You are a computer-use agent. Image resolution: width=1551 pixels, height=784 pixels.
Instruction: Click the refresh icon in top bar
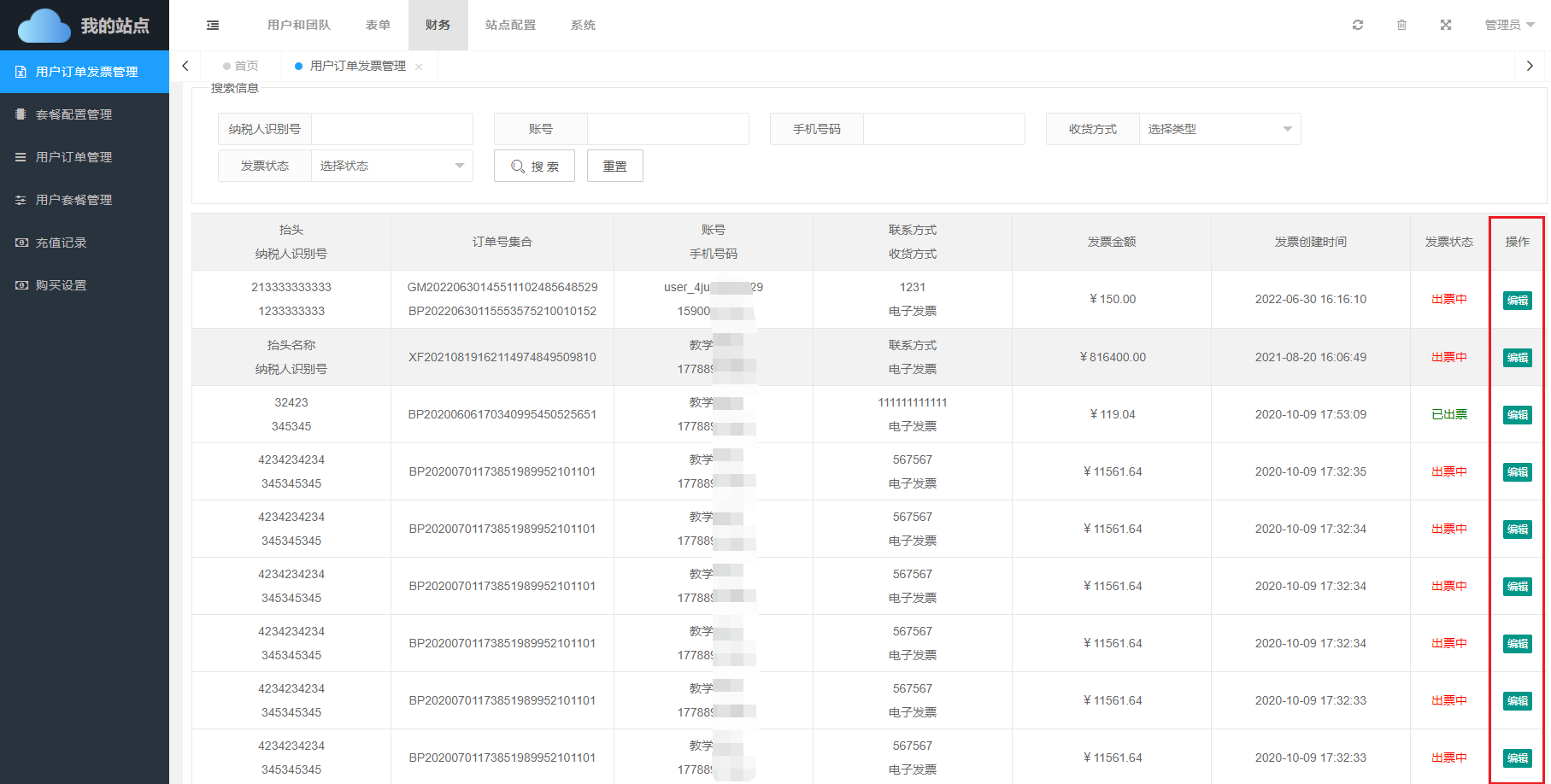[1357, 25]
